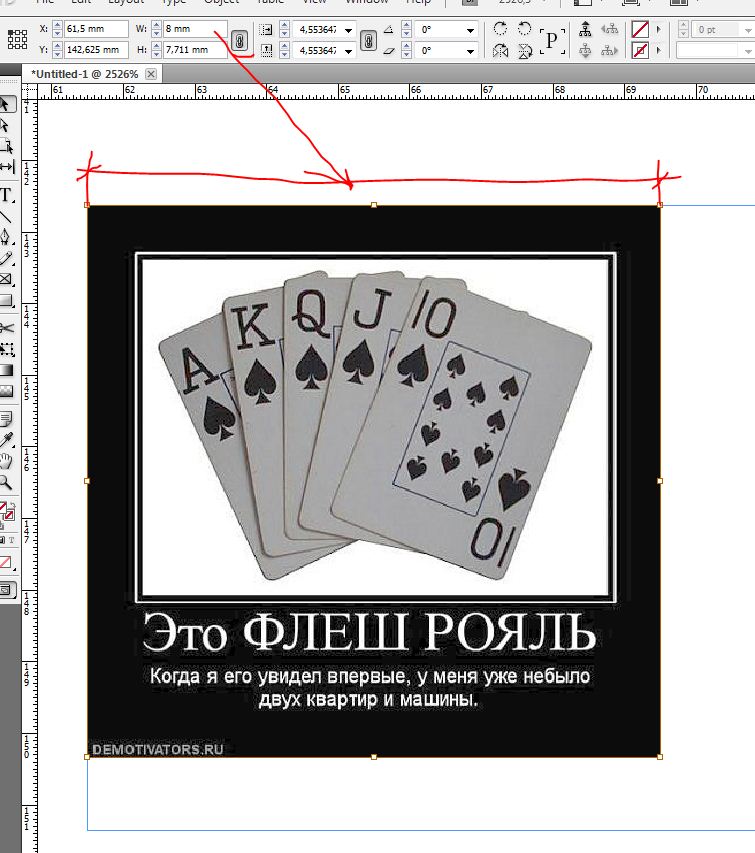Toggle formatting affects container button
Image resolution: width=755 pixels, height=853 pixels.
coord(3,540)
